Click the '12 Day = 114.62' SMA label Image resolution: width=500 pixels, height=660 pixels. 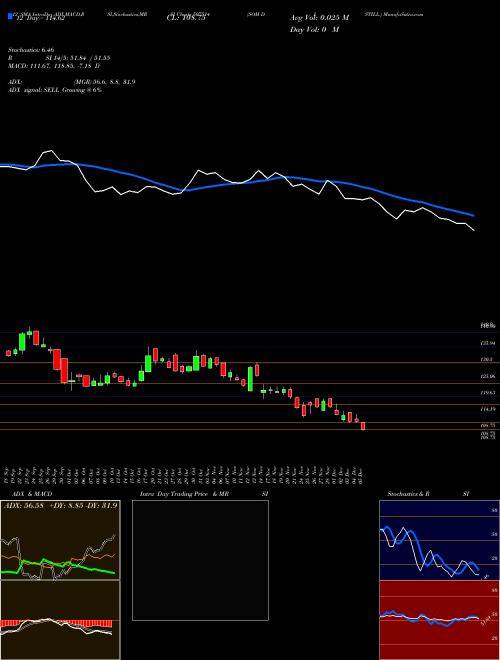point(39,18)
